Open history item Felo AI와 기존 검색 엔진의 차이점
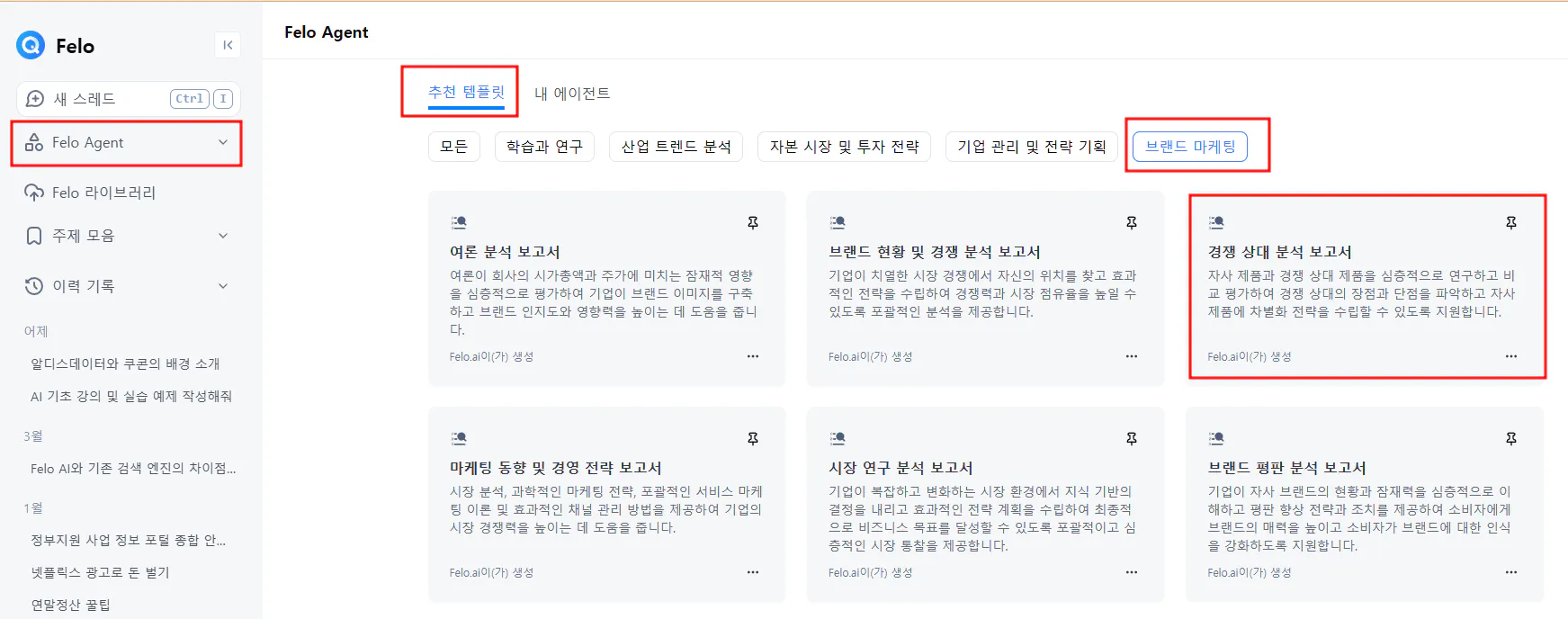 133,468
